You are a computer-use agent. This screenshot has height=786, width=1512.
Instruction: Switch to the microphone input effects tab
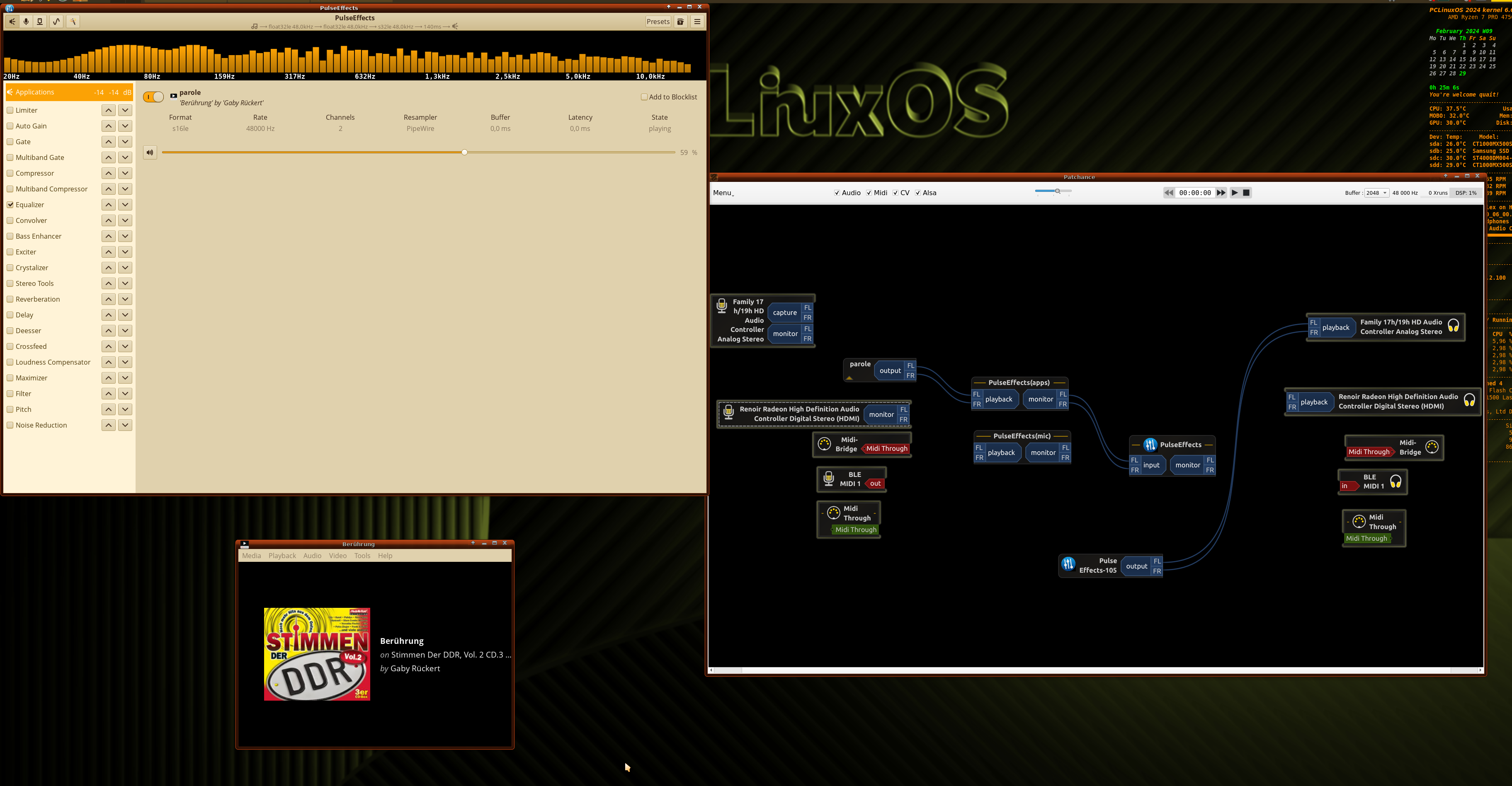click(26, 22)
